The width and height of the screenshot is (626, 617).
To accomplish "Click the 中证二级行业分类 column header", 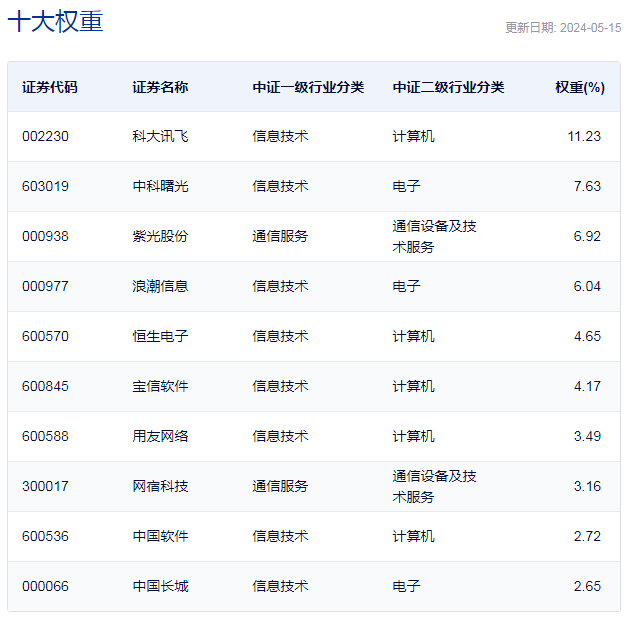I will [448, 87].
